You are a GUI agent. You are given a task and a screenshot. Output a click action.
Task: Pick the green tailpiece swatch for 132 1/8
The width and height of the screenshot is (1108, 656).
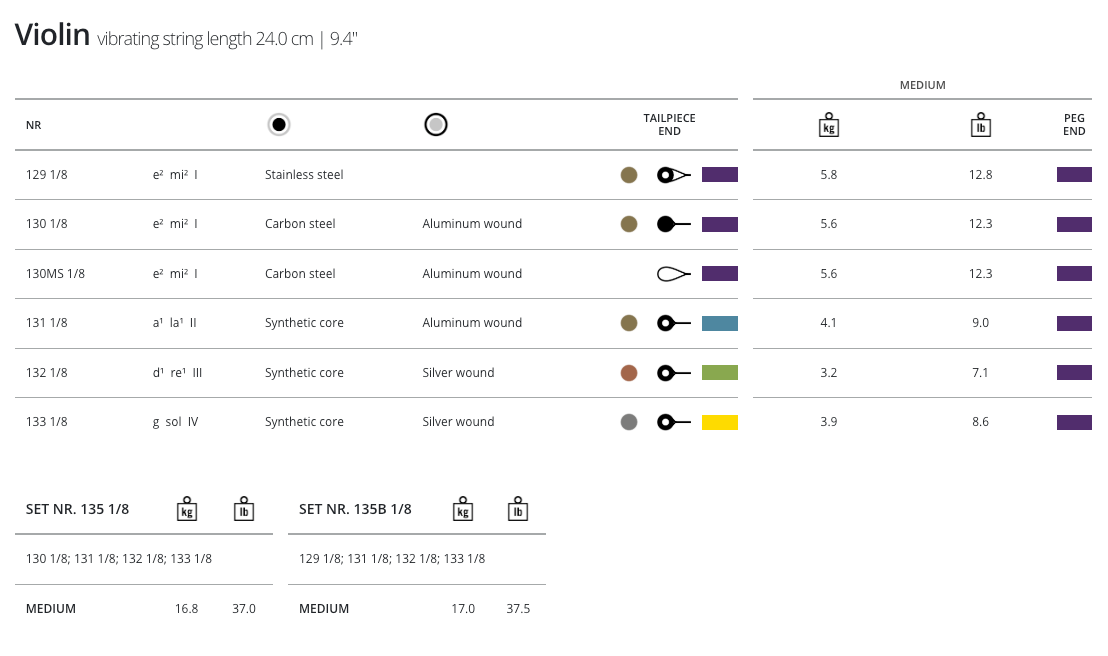pos(719,373)
